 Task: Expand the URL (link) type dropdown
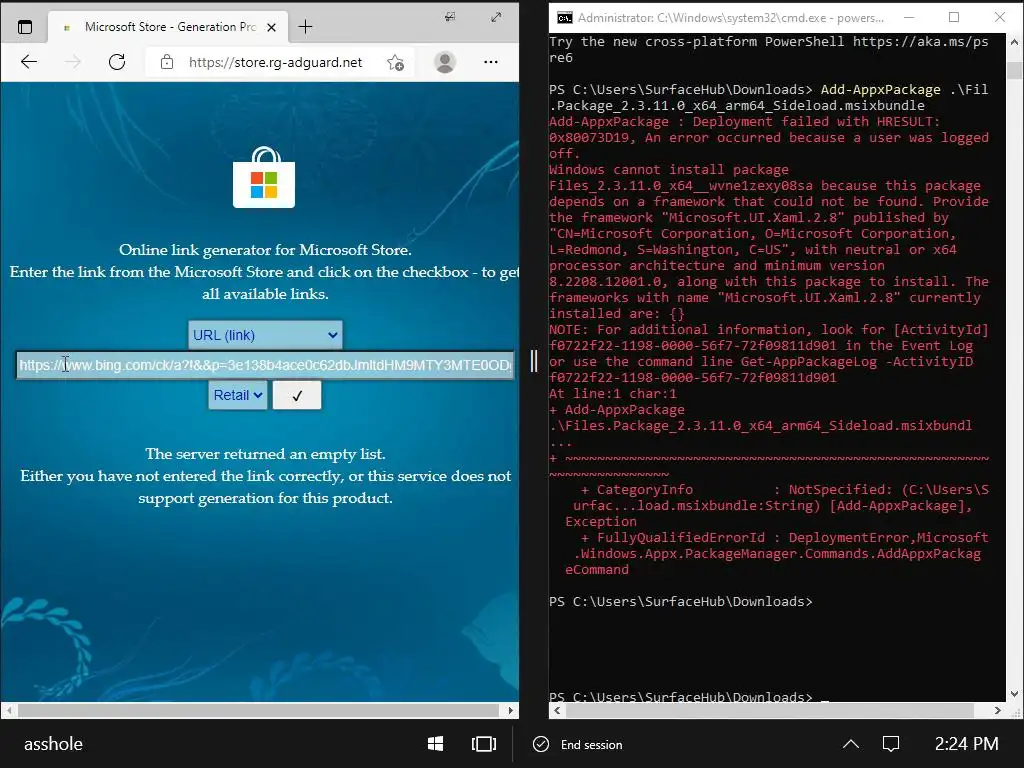point(265,335)
